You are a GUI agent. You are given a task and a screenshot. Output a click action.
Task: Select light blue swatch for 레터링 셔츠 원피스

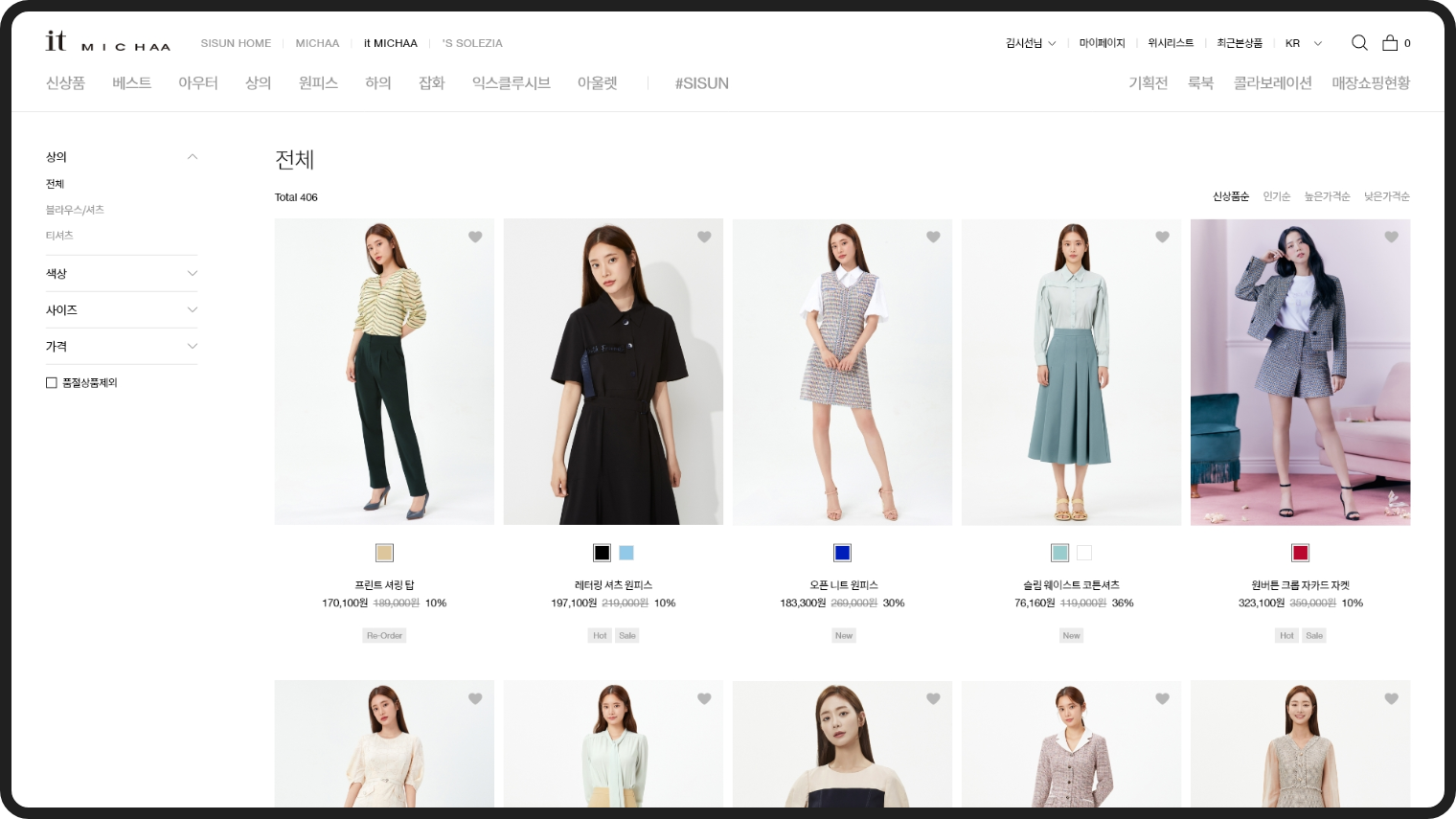tap(626, 553)
